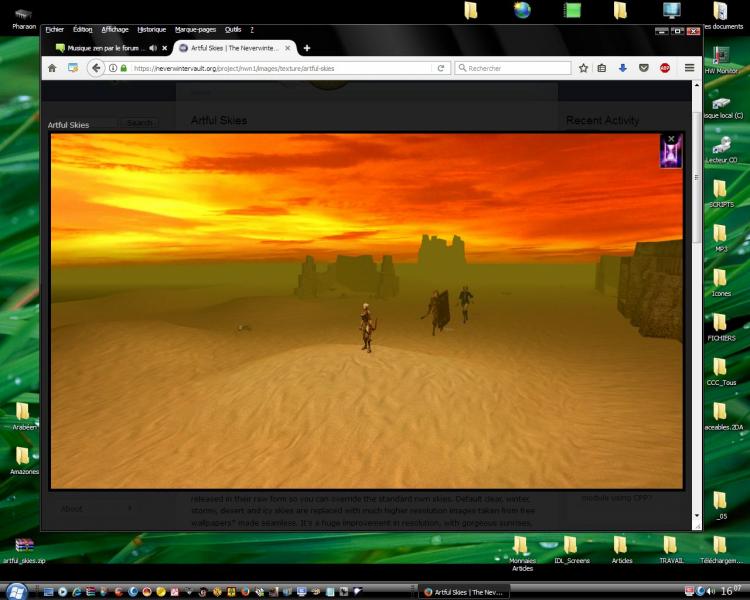Open a new tab with plus button
Screen dimensions: 750x600
(x=307, y=48)
